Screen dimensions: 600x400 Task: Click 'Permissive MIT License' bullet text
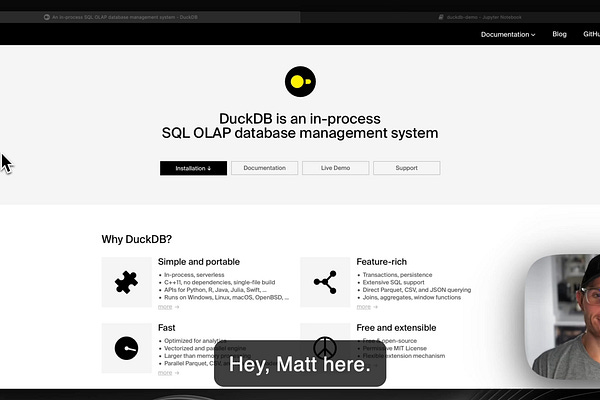pos(395,348)
